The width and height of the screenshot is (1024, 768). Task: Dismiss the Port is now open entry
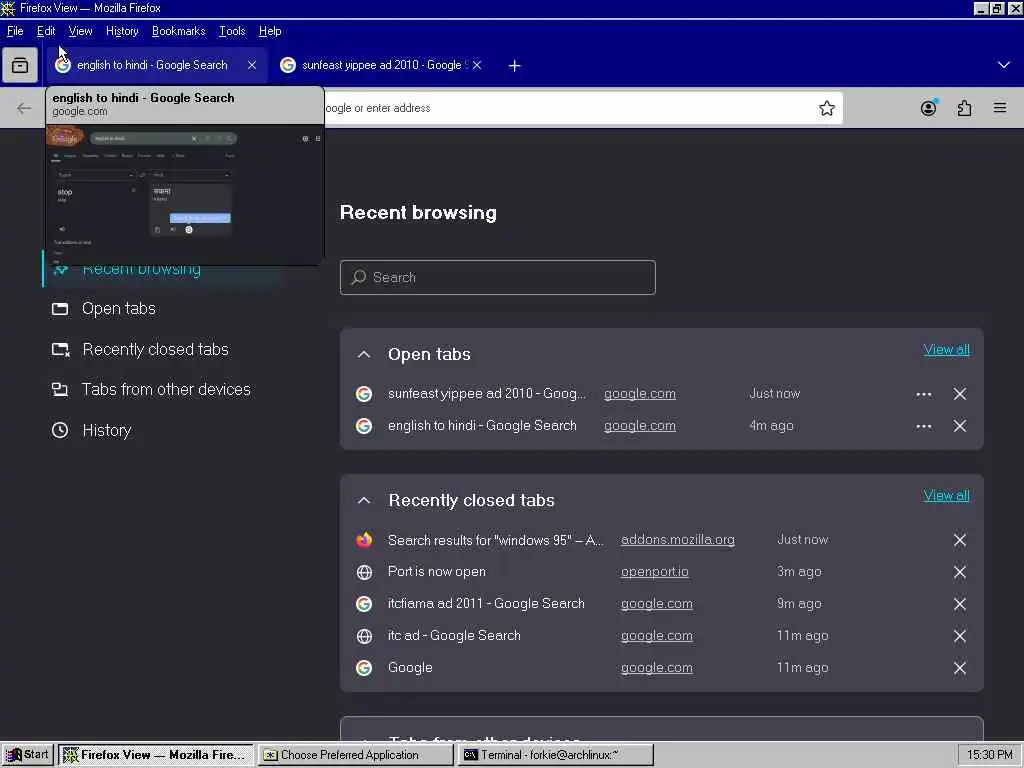click(959, 572)
